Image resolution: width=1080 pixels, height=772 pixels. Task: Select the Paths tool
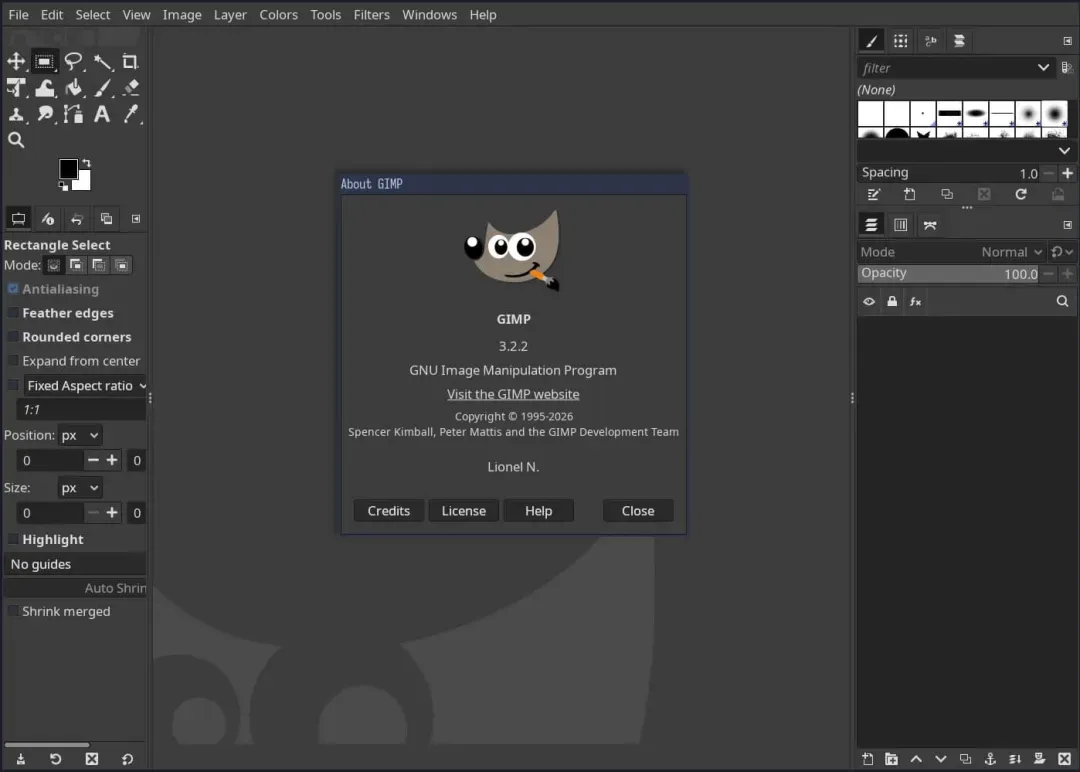pyautogui.click(x=73, y=114)
